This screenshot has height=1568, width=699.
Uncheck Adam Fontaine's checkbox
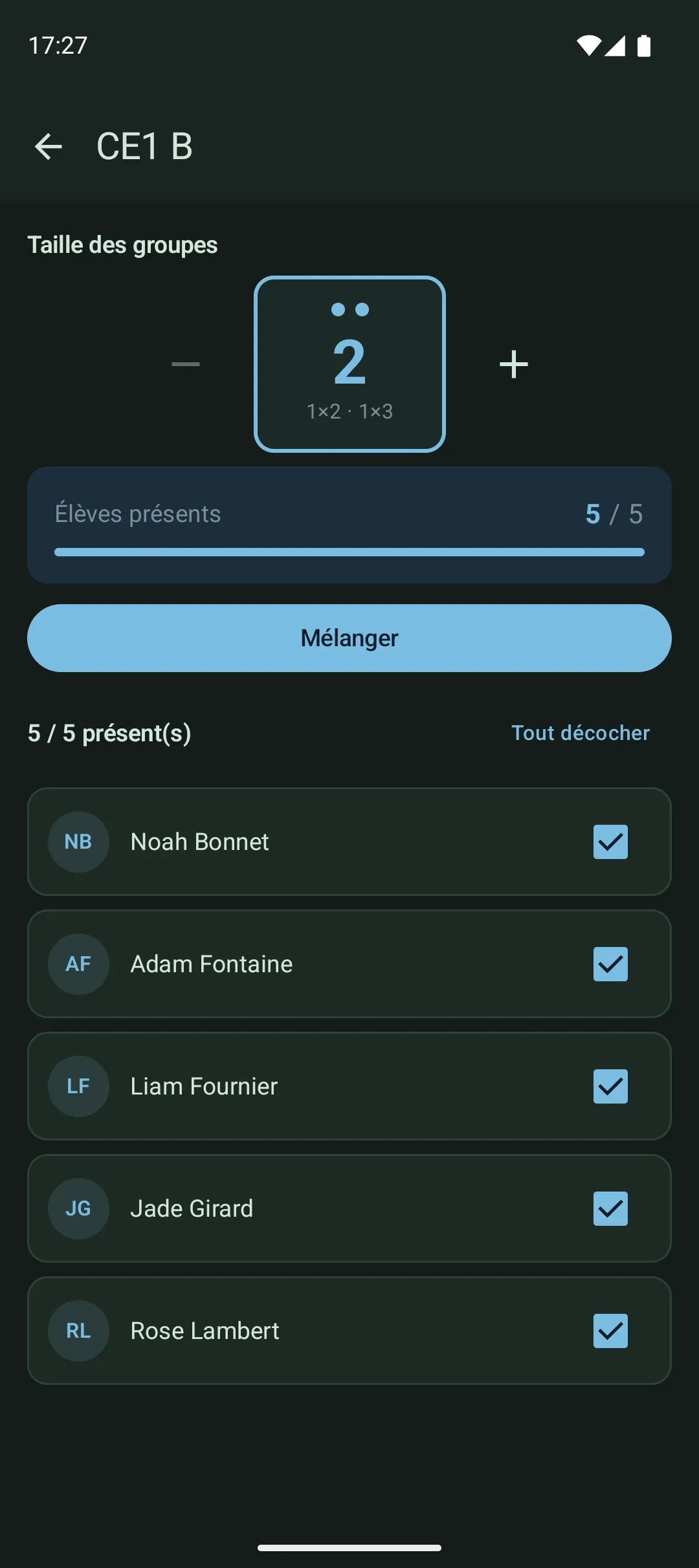point(610,964)
